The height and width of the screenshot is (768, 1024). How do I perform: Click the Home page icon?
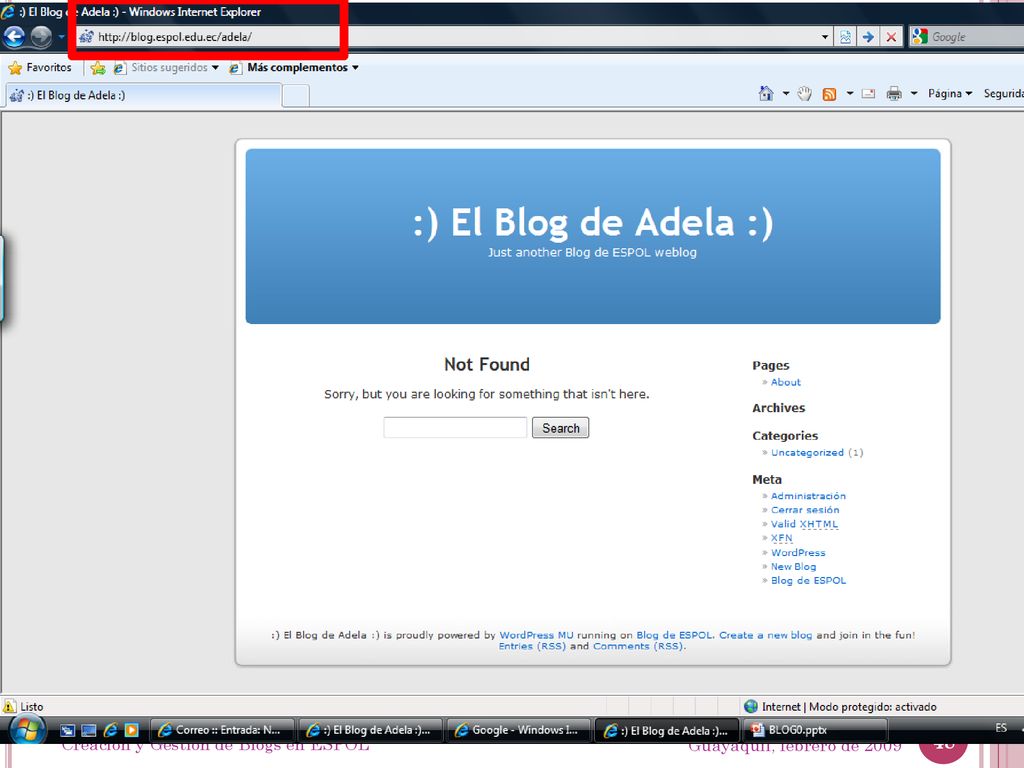click(x=765, y=93)
